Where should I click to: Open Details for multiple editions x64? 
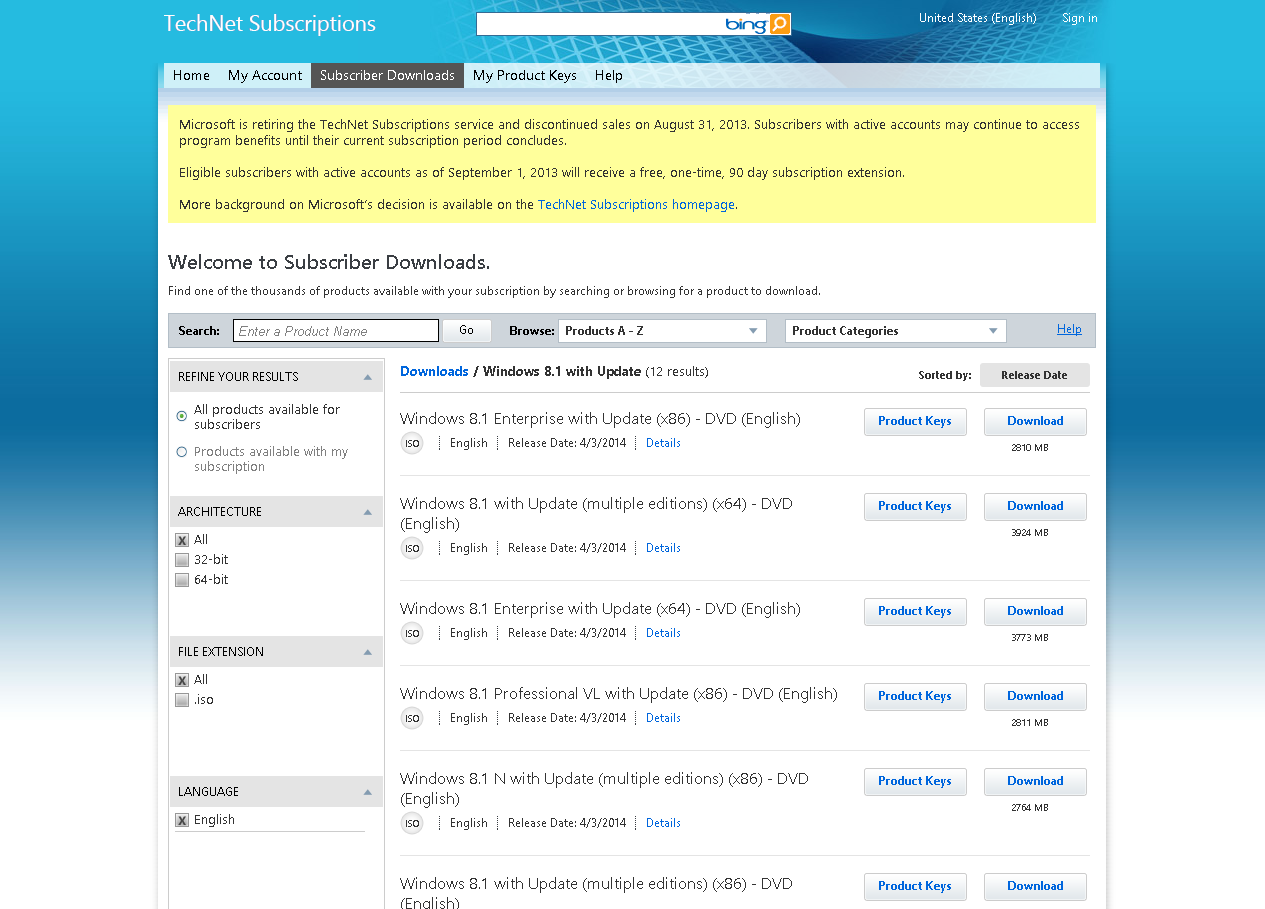[x=663, y=548]
